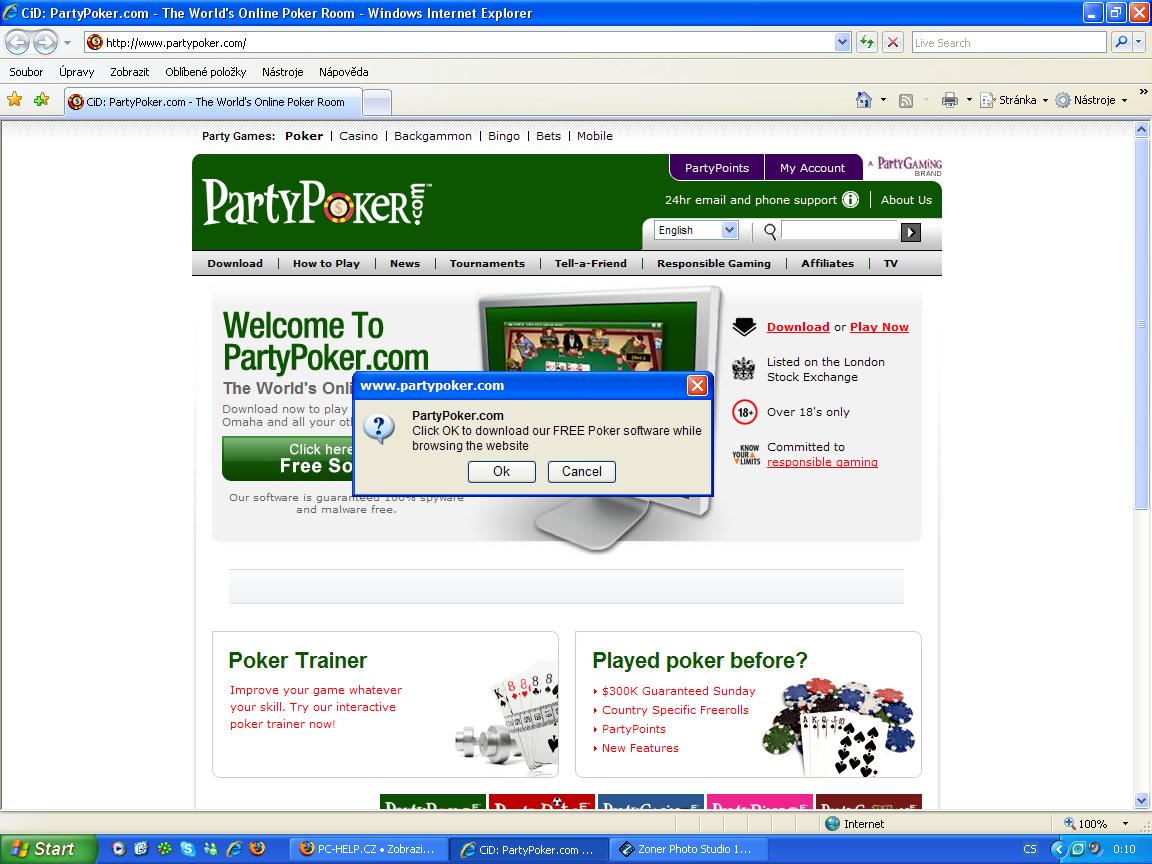Click Cancel in the download dialog
Image resolution: width=1152 pixels, height=864 pixels.
click(x=582, y=472)
